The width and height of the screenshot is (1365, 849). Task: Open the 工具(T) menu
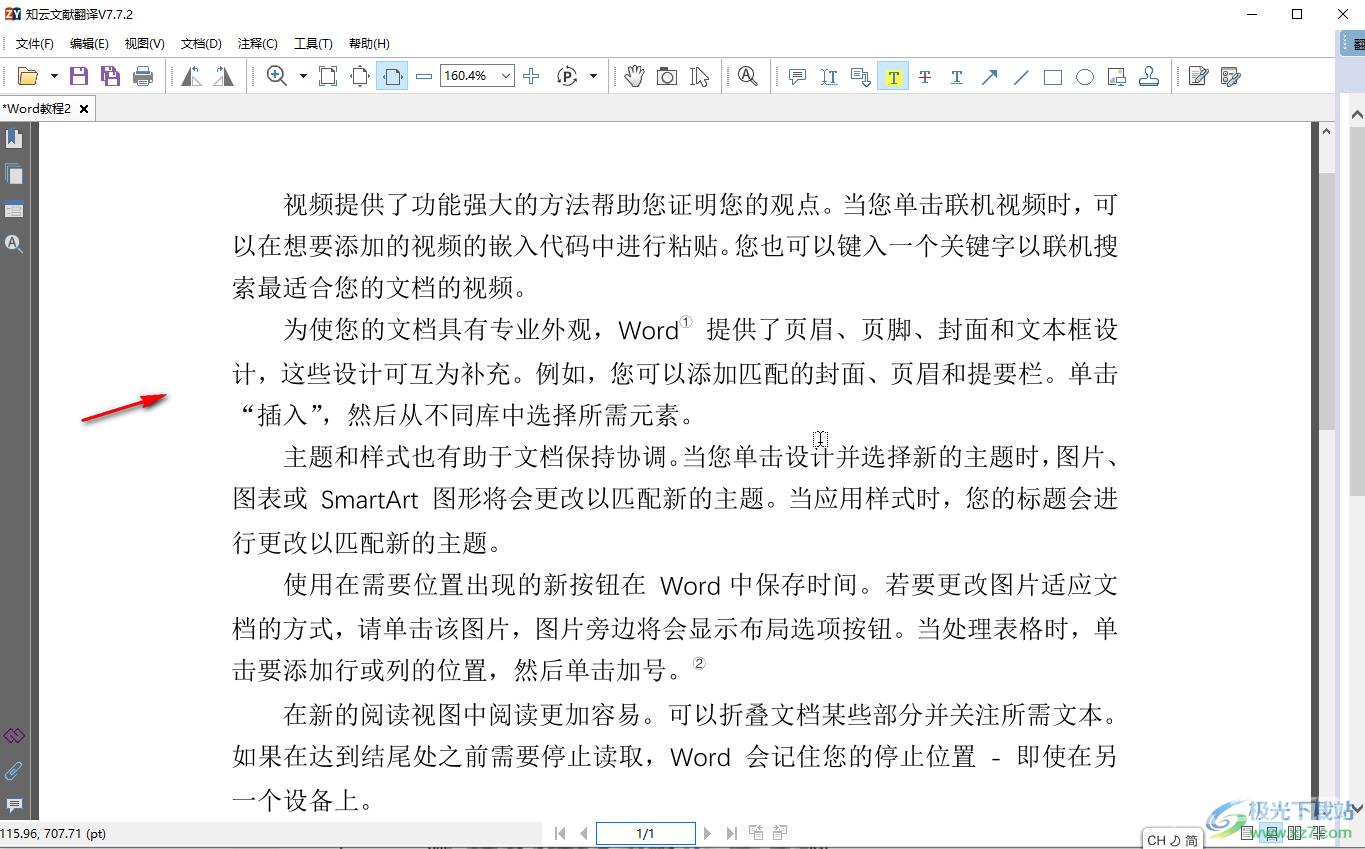click(313, 43)
